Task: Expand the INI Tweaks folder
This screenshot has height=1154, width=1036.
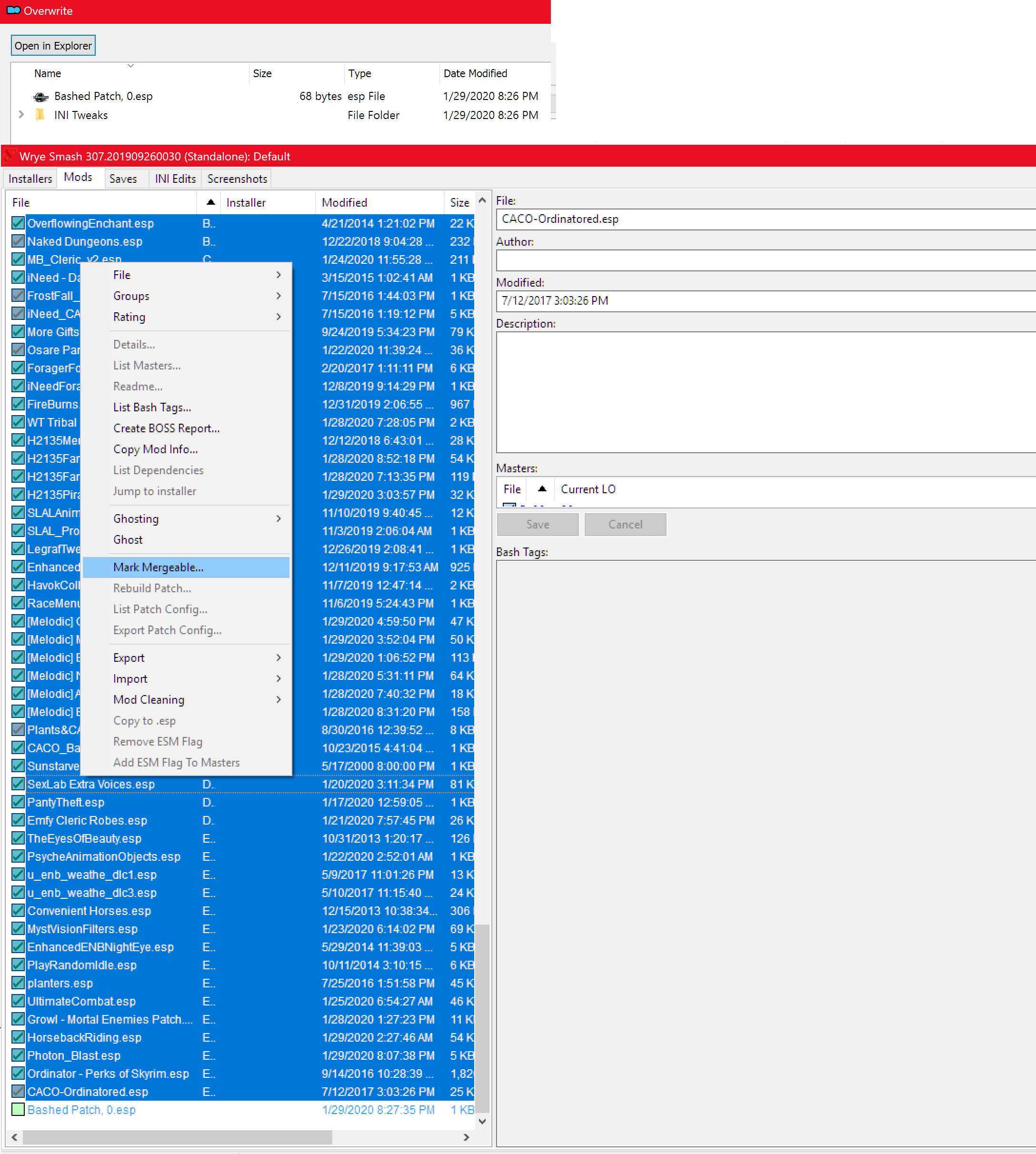Action: [x=21, y=114]
